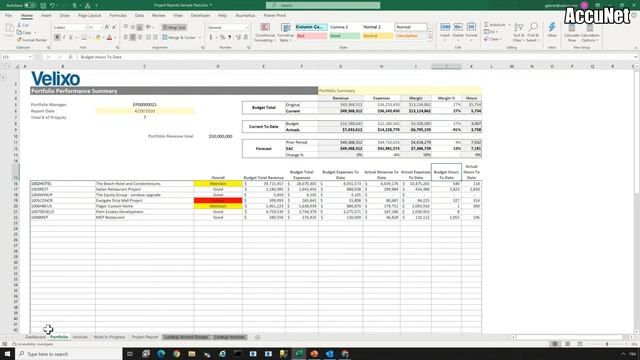
Task: Toggle Bold formatting
Action: click(57, 38)
